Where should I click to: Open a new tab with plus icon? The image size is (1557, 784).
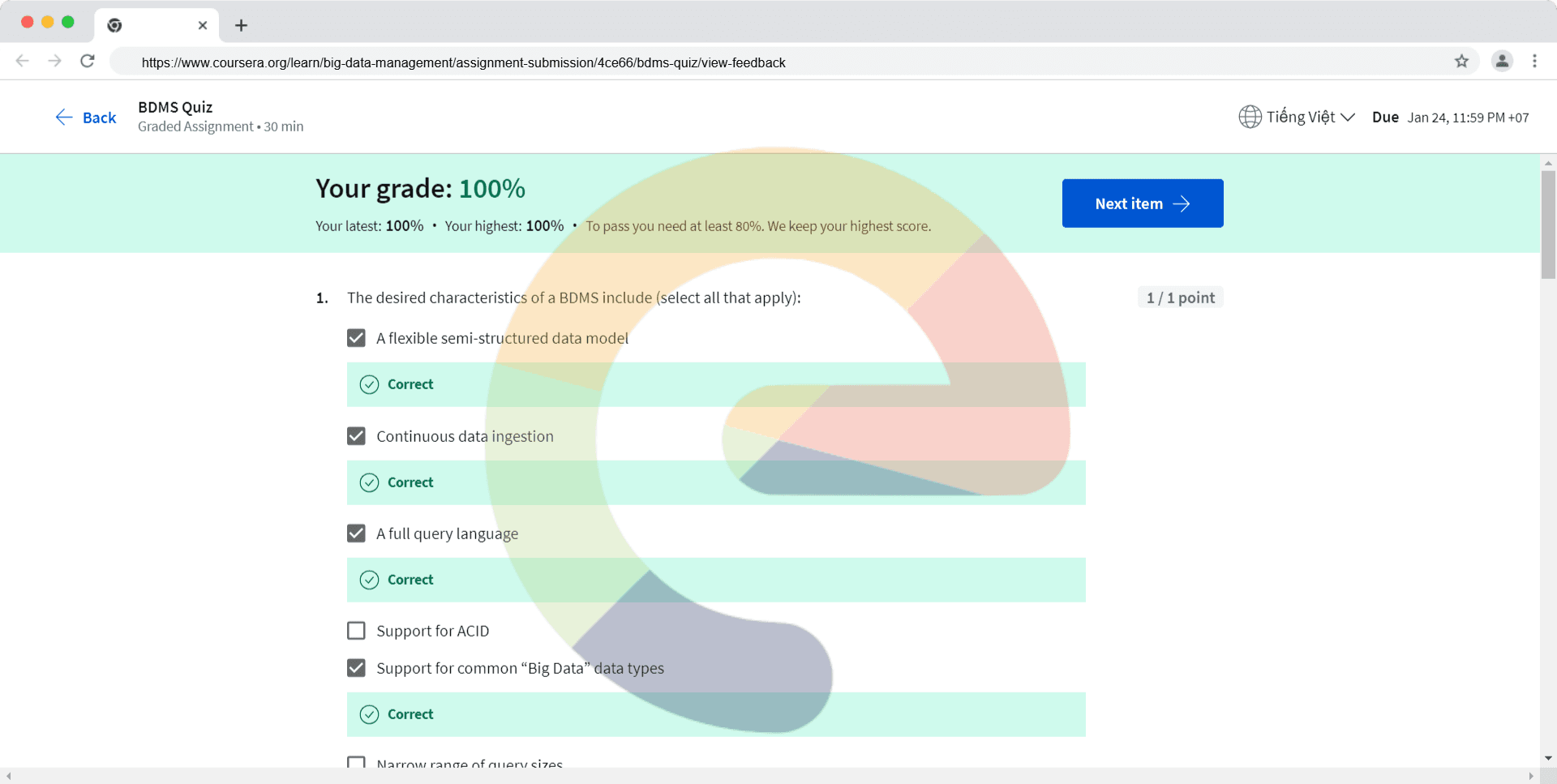pos(241,25)
